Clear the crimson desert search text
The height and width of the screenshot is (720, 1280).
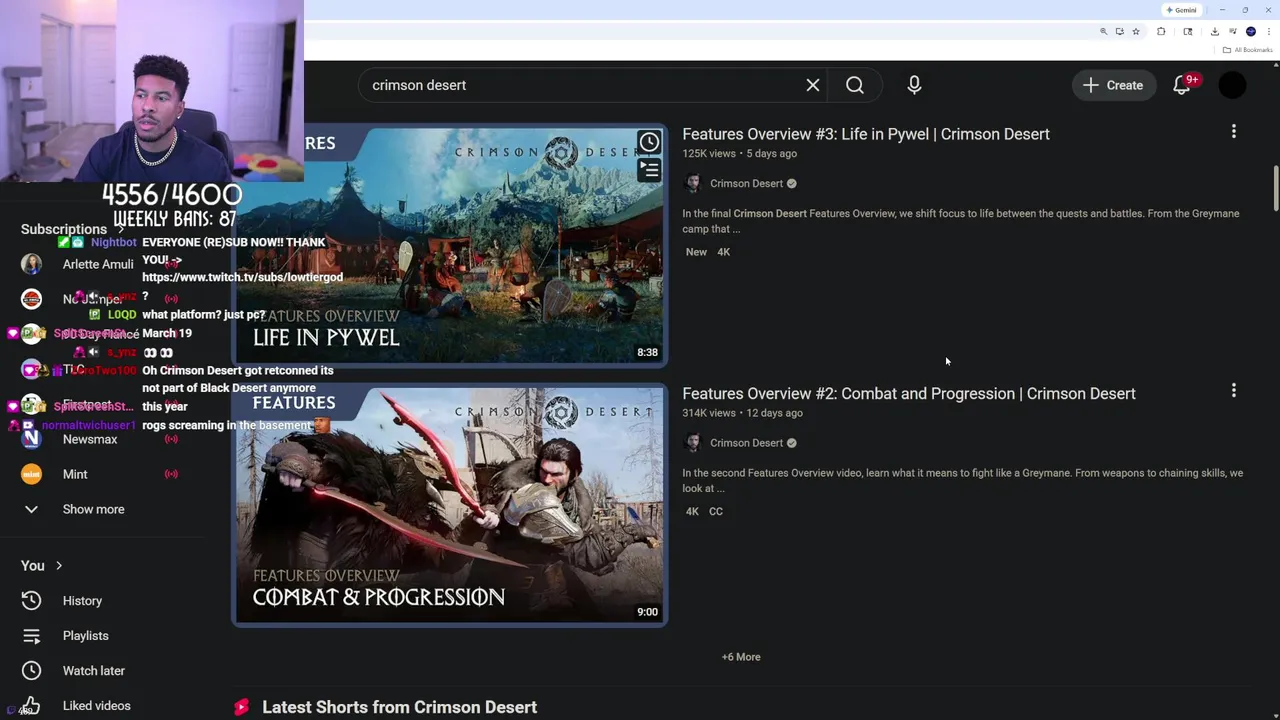pyautogui.click(x=813, y=85)
